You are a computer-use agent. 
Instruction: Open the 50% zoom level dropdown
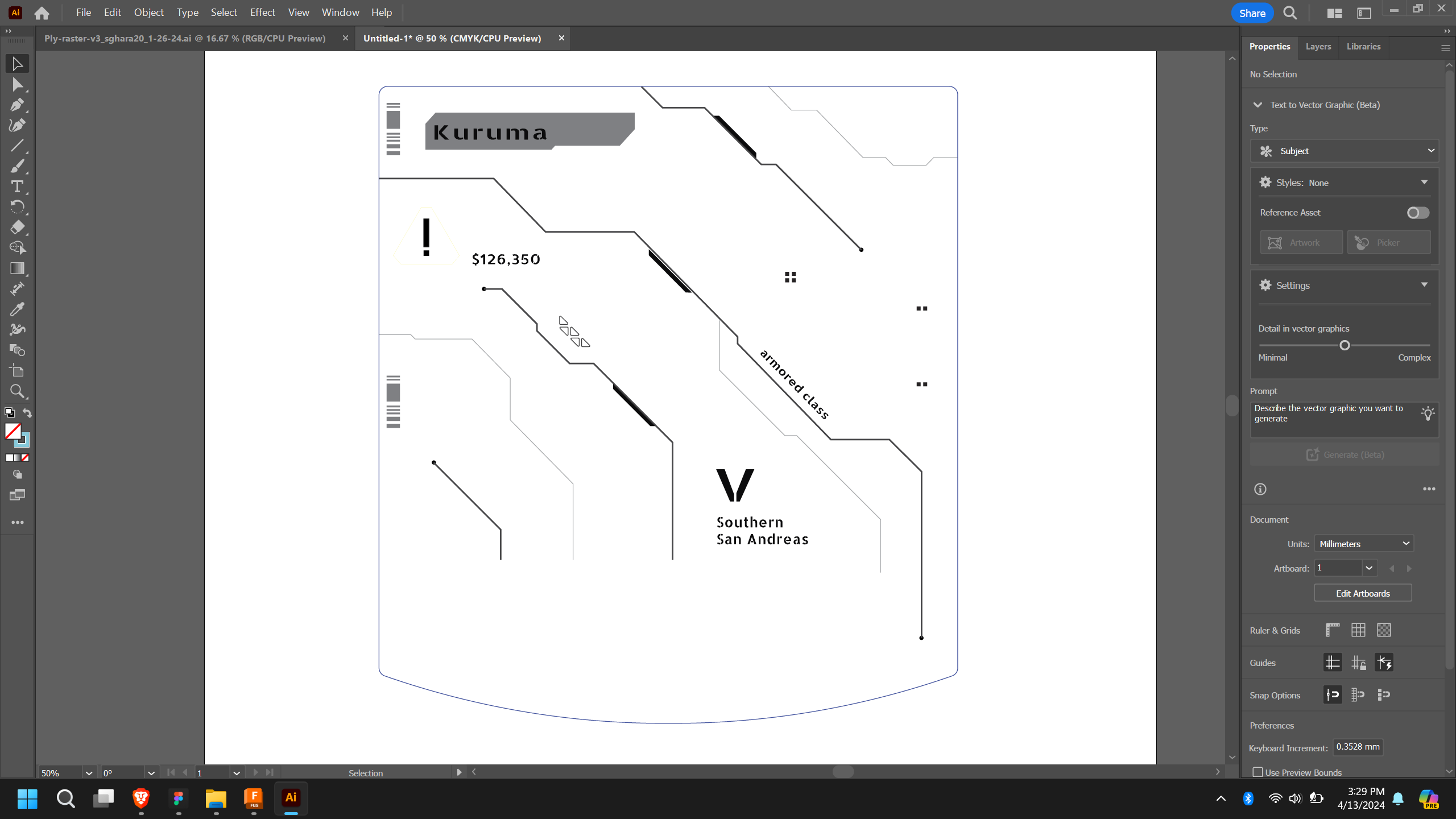tap(89, 773)
